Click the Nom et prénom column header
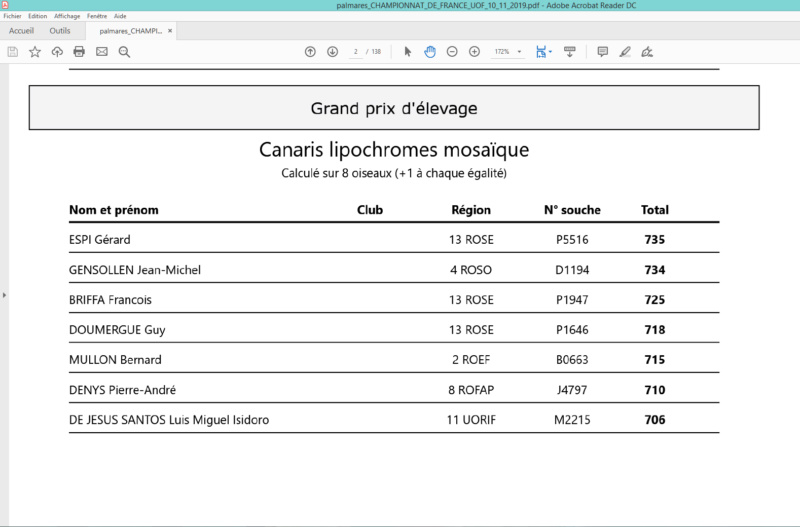Image resolution: width=800 pixels, height=527 pixels. click(x=114, y=210)
